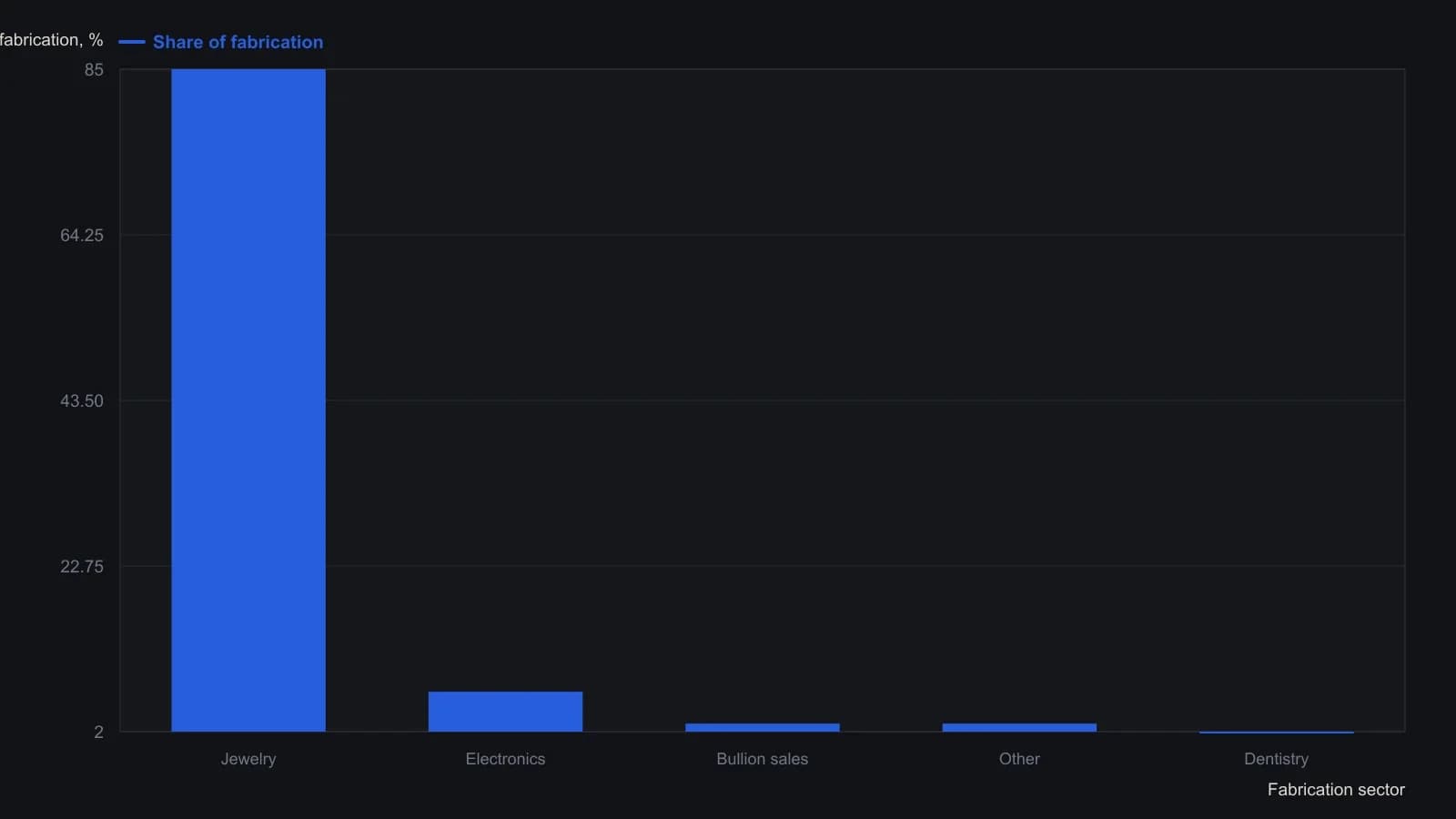Select the Bullion sales bar

(763, 727)
